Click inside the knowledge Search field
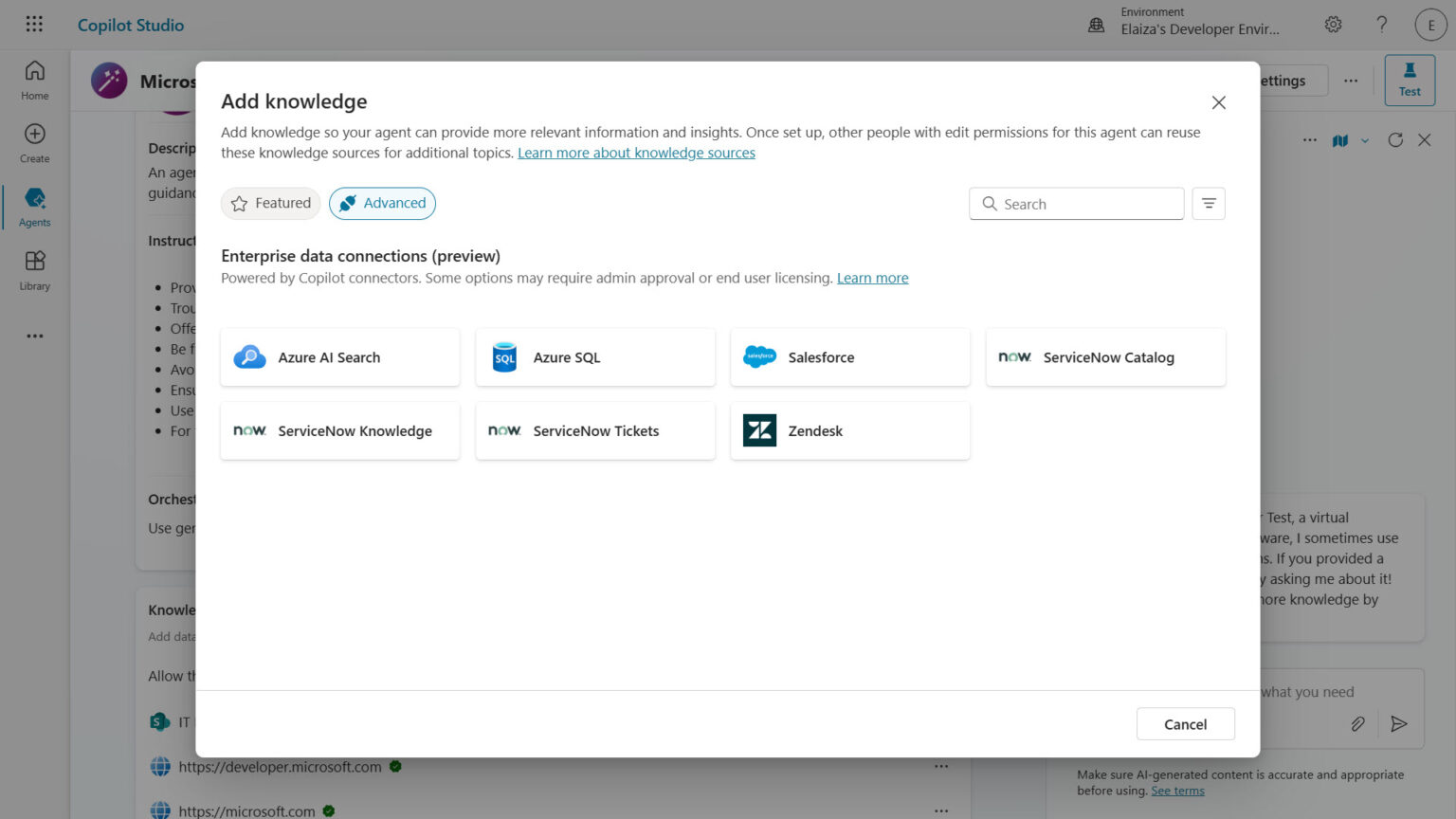The width and height of the screenshot is (1456, 819). 1076,203
